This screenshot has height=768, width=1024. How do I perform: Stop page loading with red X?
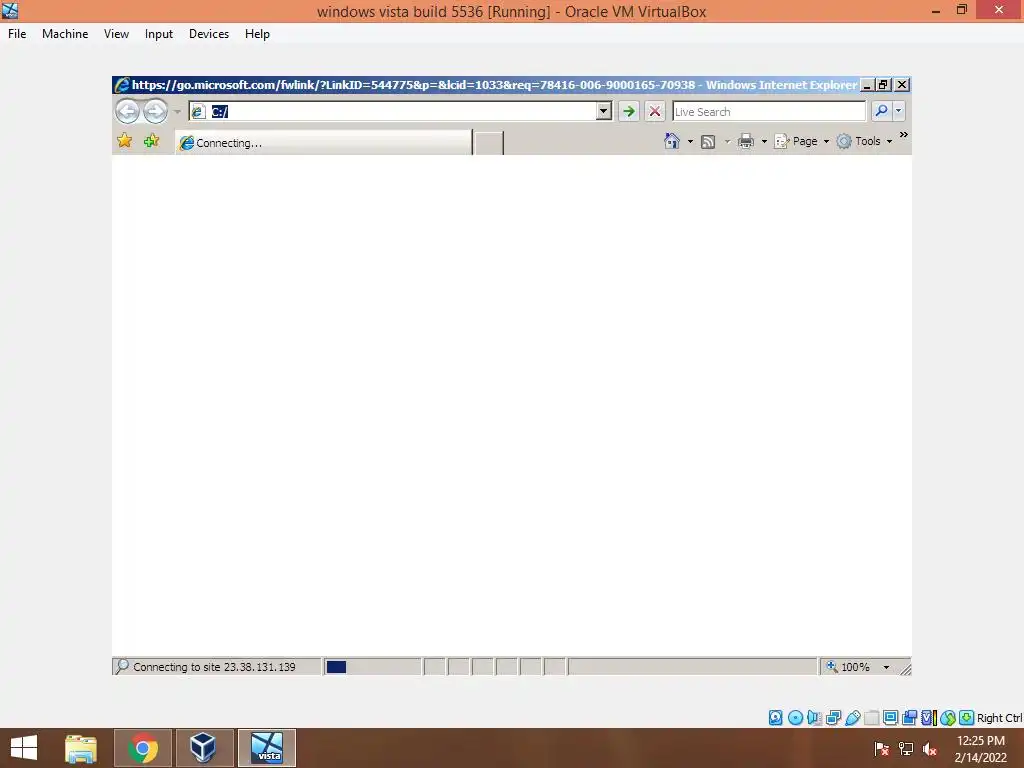[x=655, y=112]
